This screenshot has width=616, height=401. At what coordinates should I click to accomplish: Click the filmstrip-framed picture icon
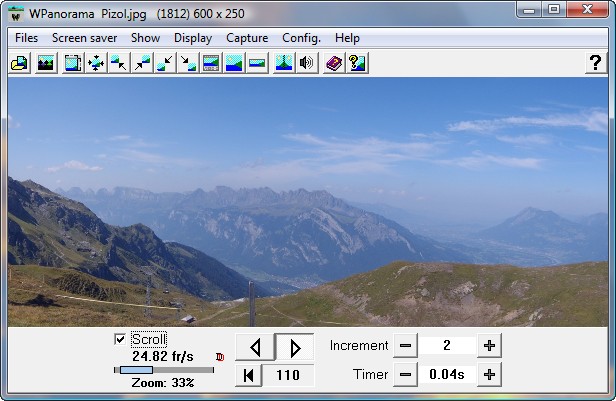pos(211,63)
